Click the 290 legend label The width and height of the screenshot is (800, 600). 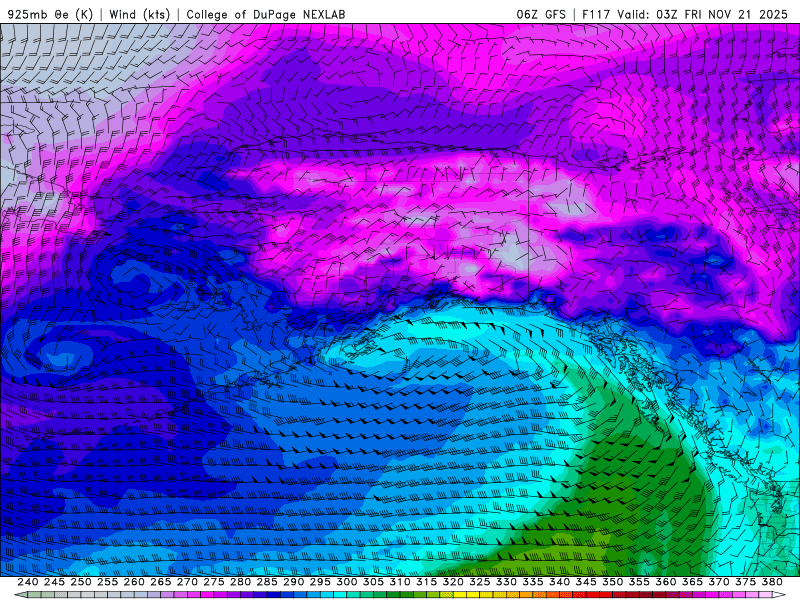(x=293, y=582)
